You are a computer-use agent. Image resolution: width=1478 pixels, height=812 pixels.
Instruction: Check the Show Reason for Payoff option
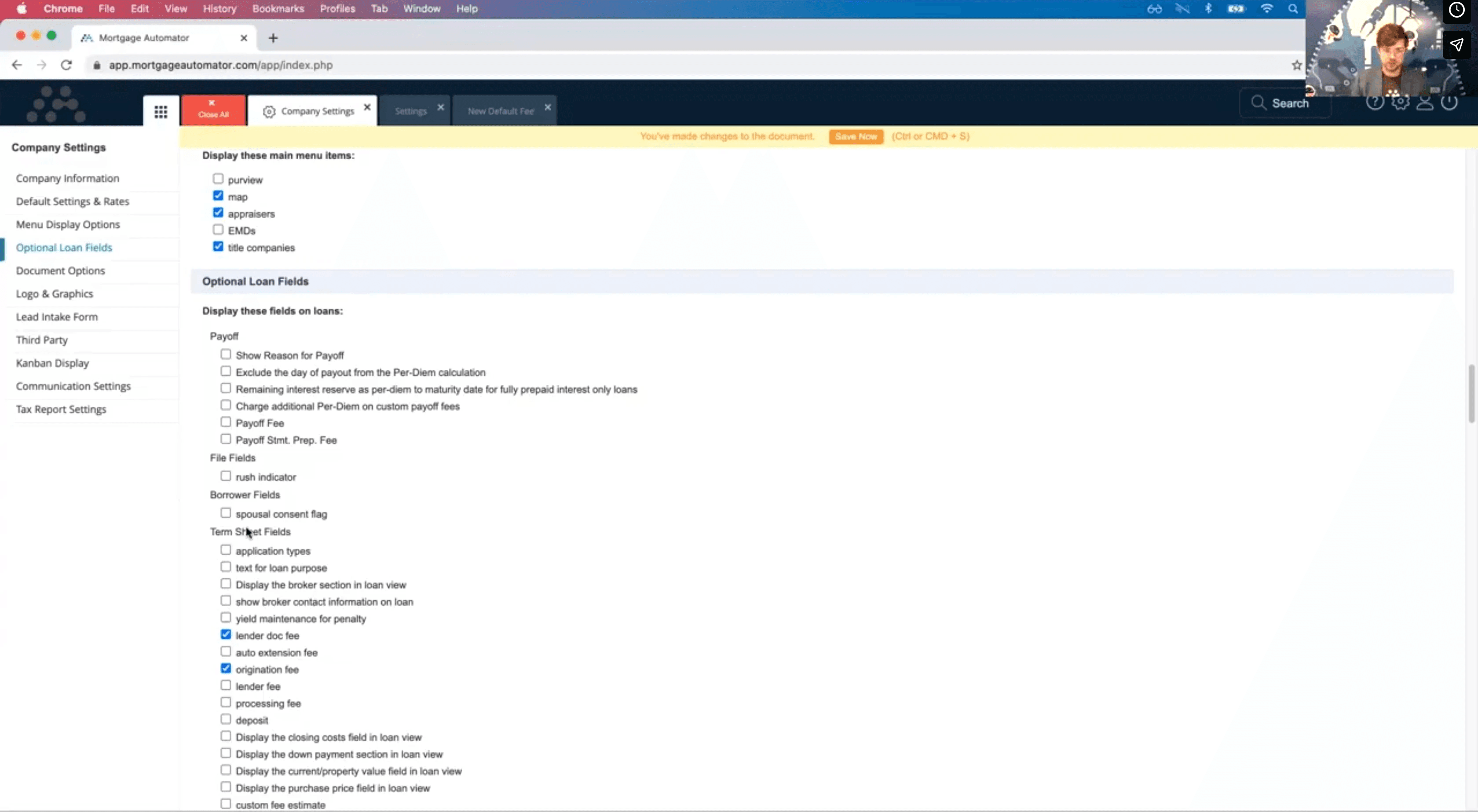tap(226, 355)
